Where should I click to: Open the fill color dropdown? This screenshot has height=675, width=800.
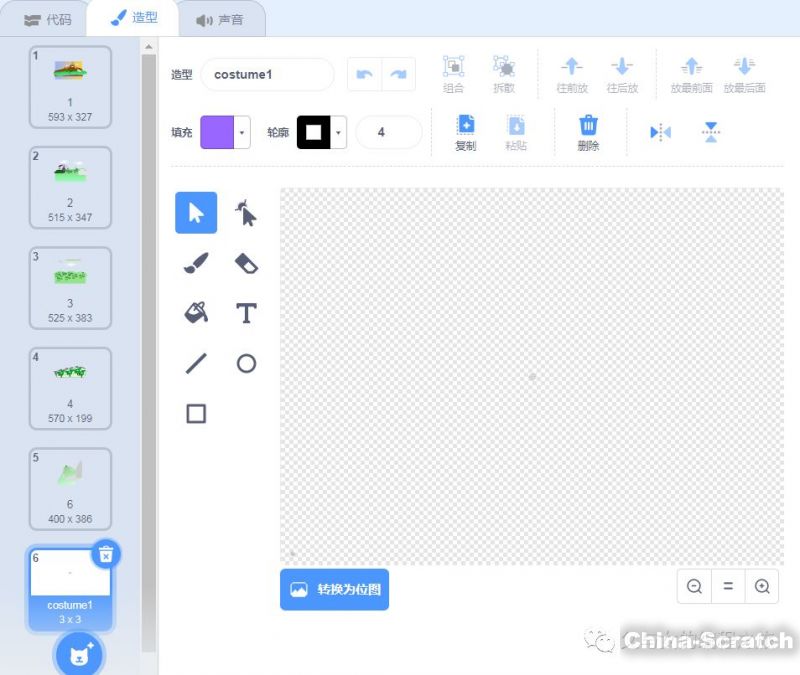[242, 132]
